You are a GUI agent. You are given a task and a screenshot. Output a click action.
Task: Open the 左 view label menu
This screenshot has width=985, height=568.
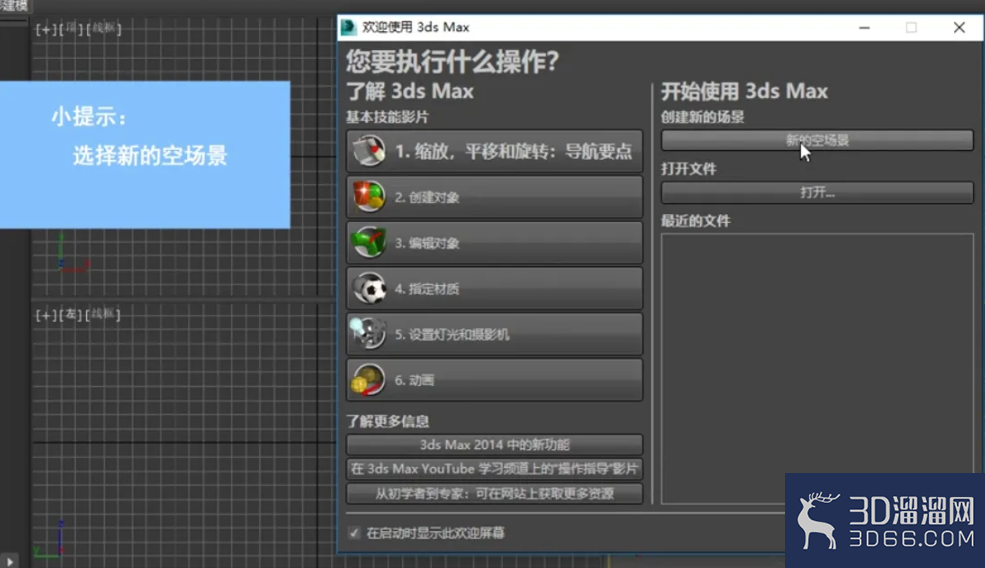70,314
